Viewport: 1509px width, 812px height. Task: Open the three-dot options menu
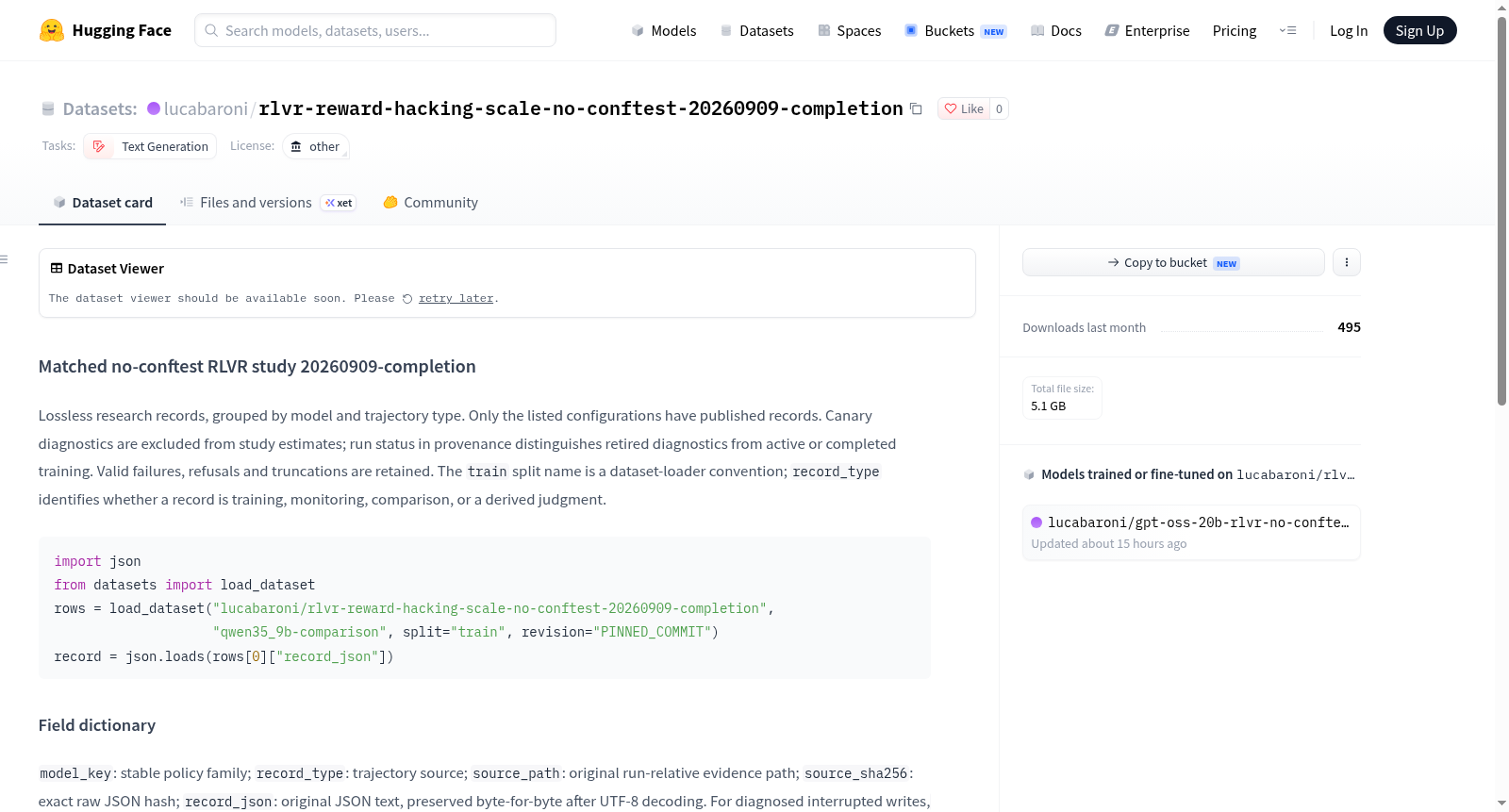1347,262
